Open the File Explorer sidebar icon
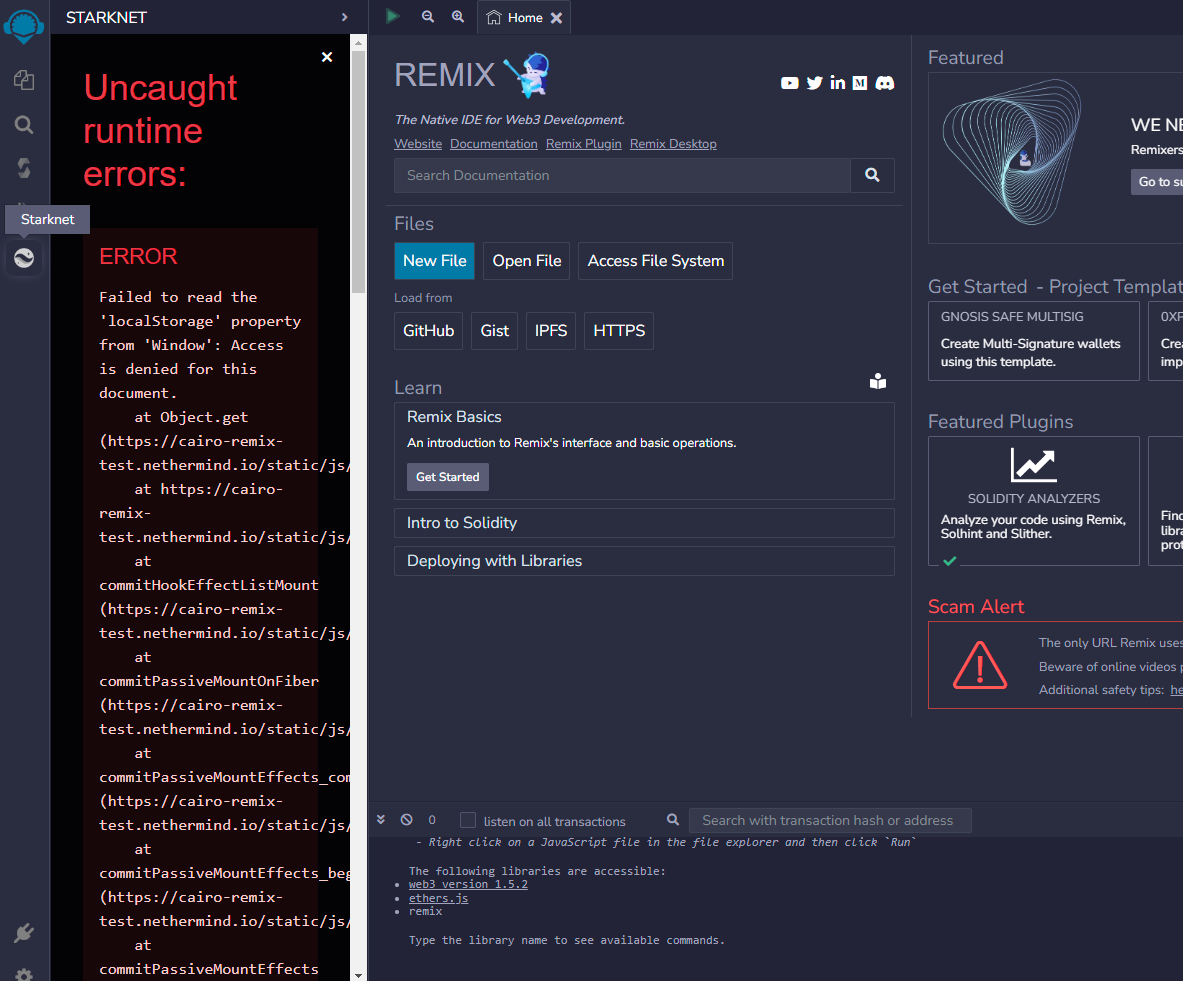Screen dimensions: 1183x981 pos(24,80)
